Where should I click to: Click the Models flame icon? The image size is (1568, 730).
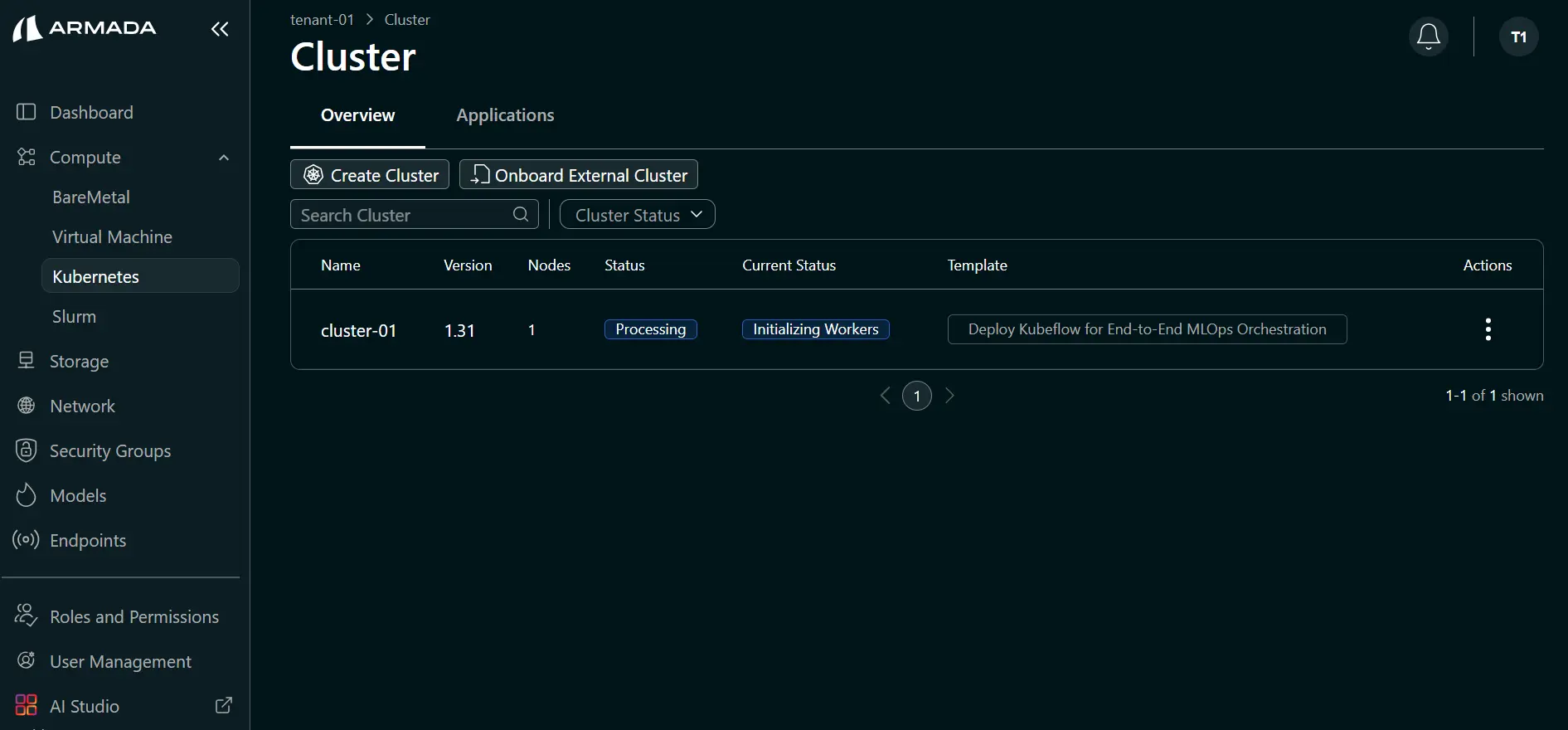(x=27, y=494)
